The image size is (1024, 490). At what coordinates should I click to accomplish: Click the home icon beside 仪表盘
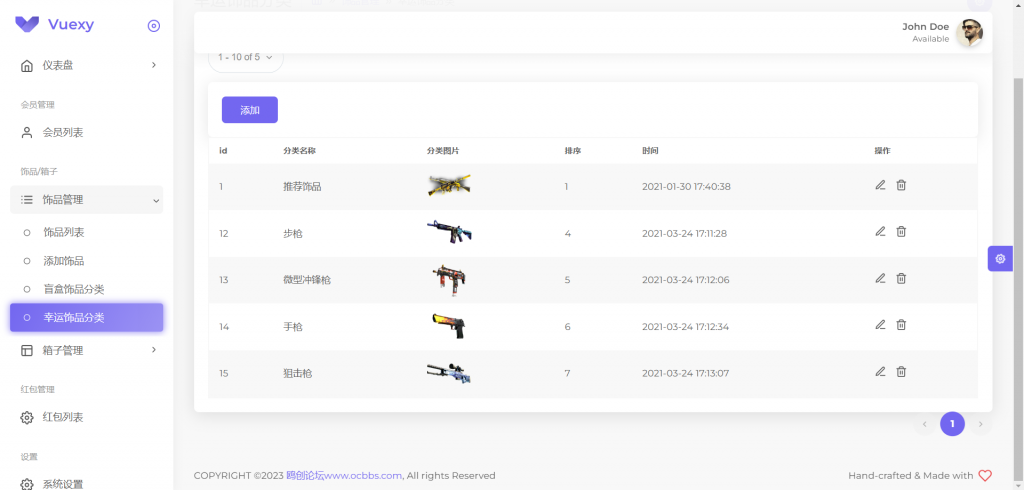[x=27, y=65]
